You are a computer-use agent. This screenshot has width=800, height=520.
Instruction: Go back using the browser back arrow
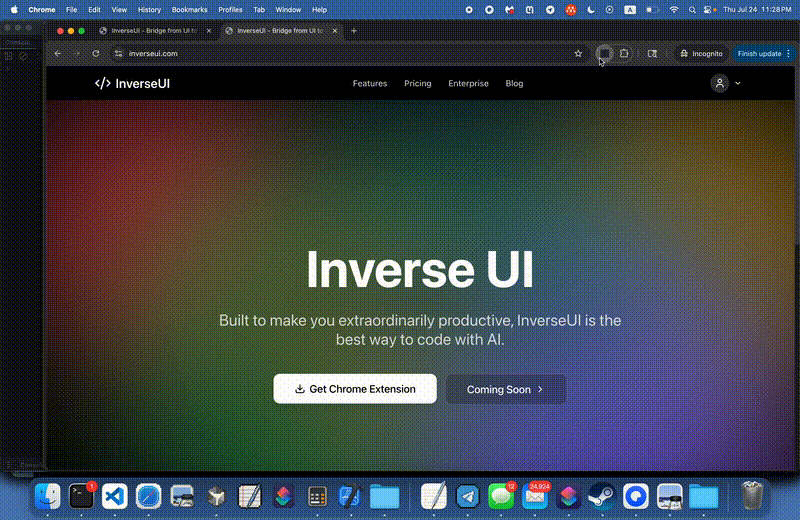point(58,54)
